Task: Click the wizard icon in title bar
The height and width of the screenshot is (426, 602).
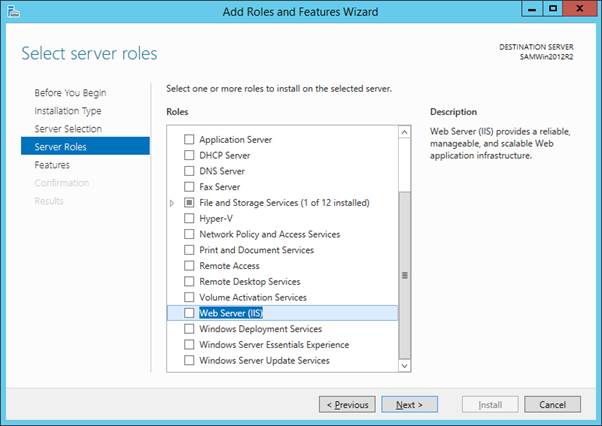Action: [13, 11]
